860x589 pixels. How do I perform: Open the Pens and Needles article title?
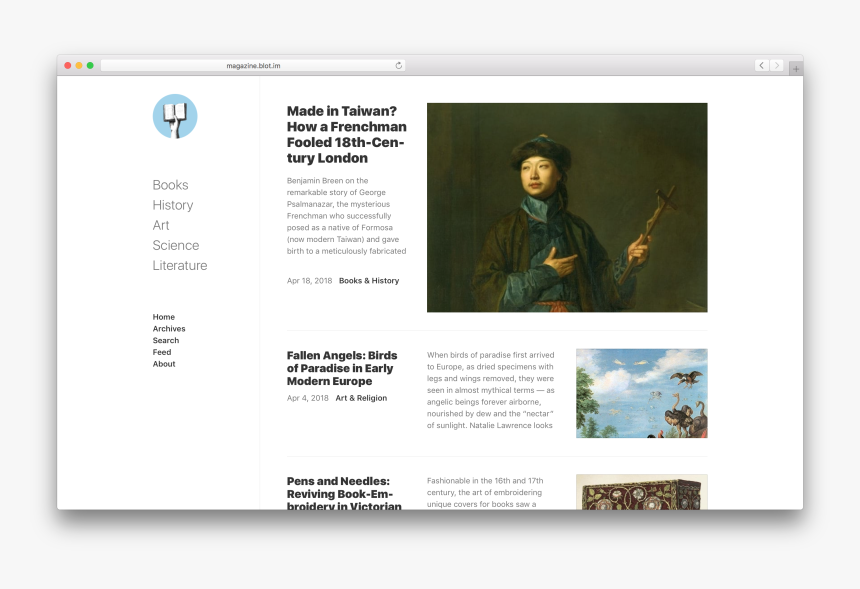[344, 492]
